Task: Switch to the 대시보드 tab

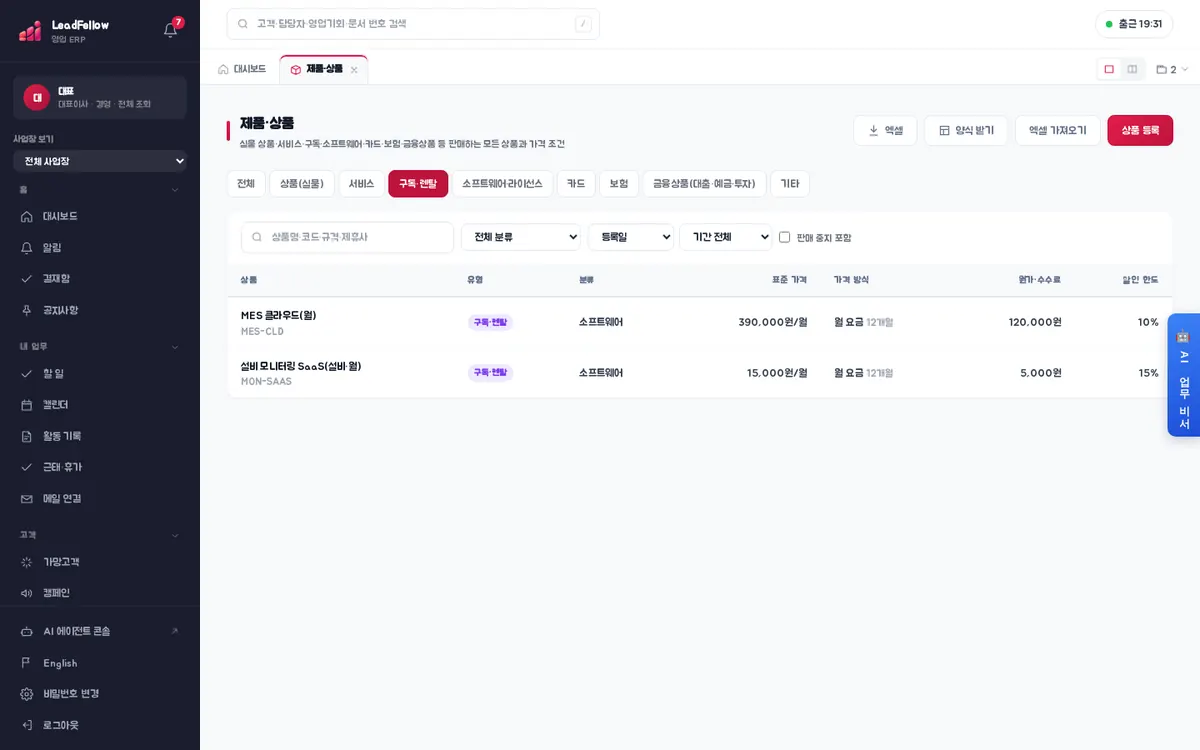Action: pos(242,69)
